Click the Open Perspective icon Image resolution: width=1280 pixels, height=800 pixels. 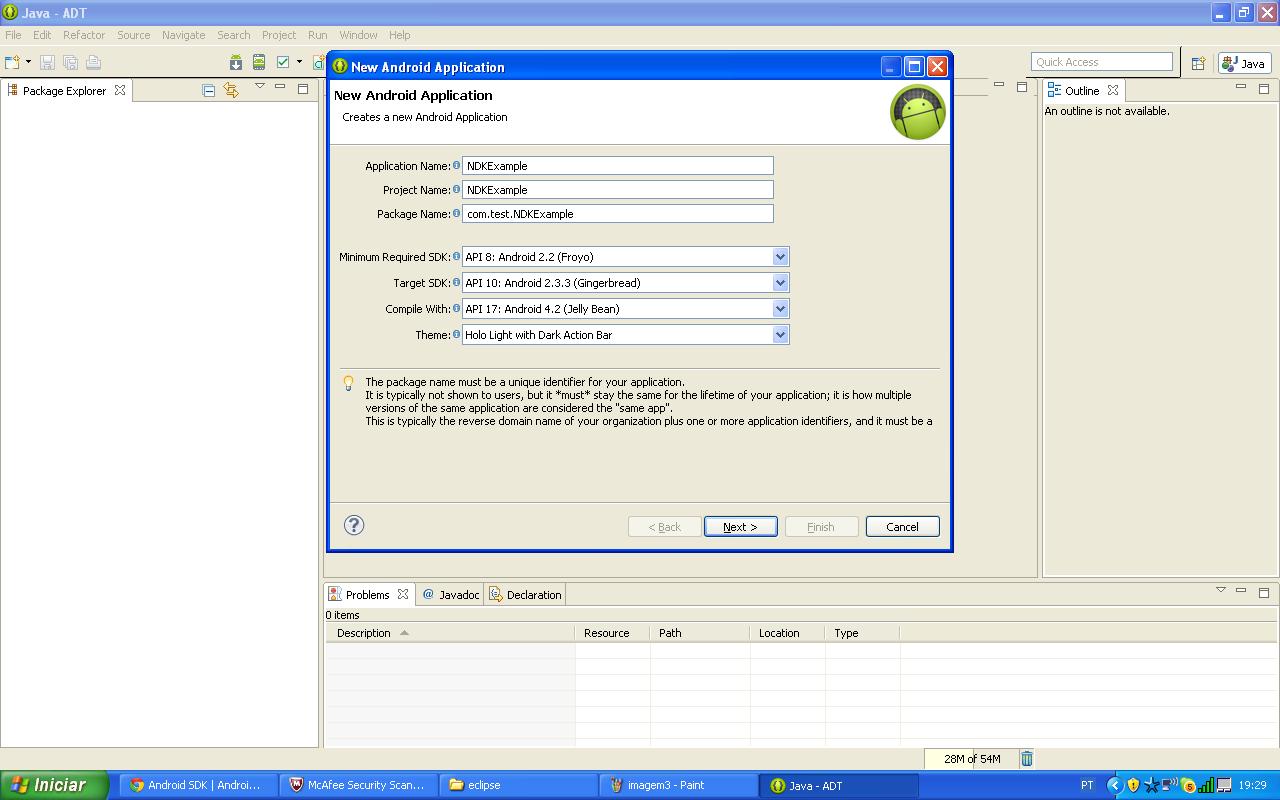(x=1198, y=63)
